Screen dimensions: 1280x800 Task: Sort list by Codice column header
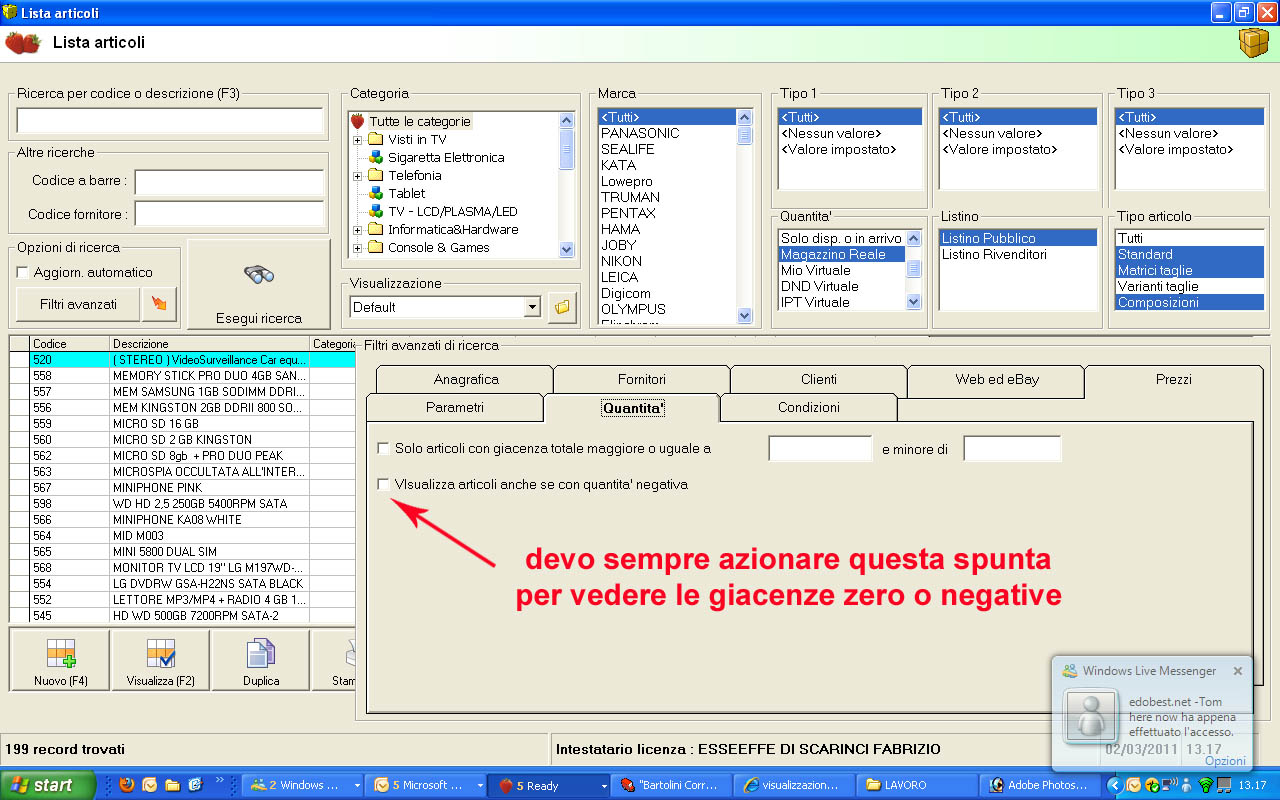70,343
